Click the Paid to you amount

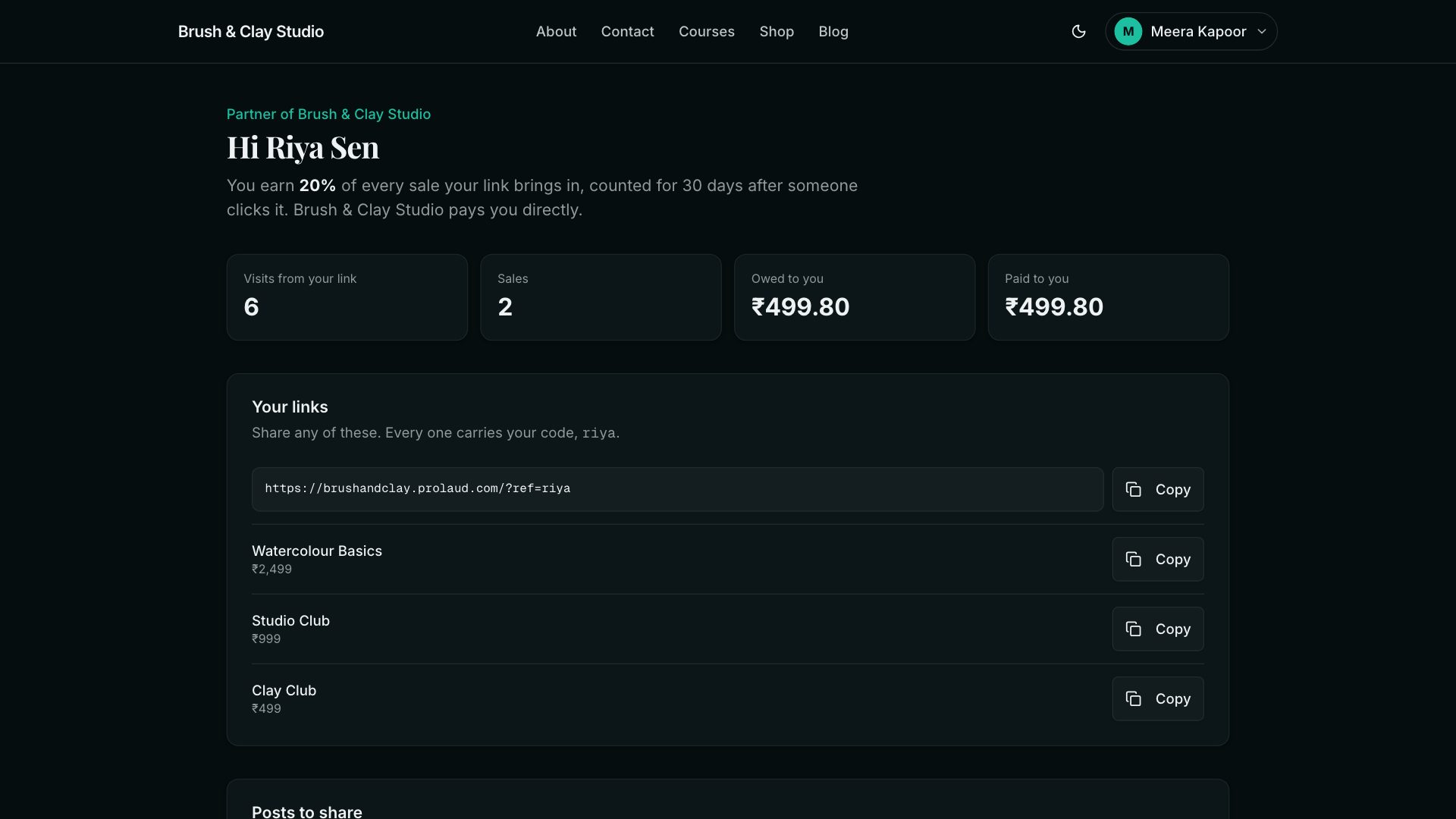click(1054, 306)
